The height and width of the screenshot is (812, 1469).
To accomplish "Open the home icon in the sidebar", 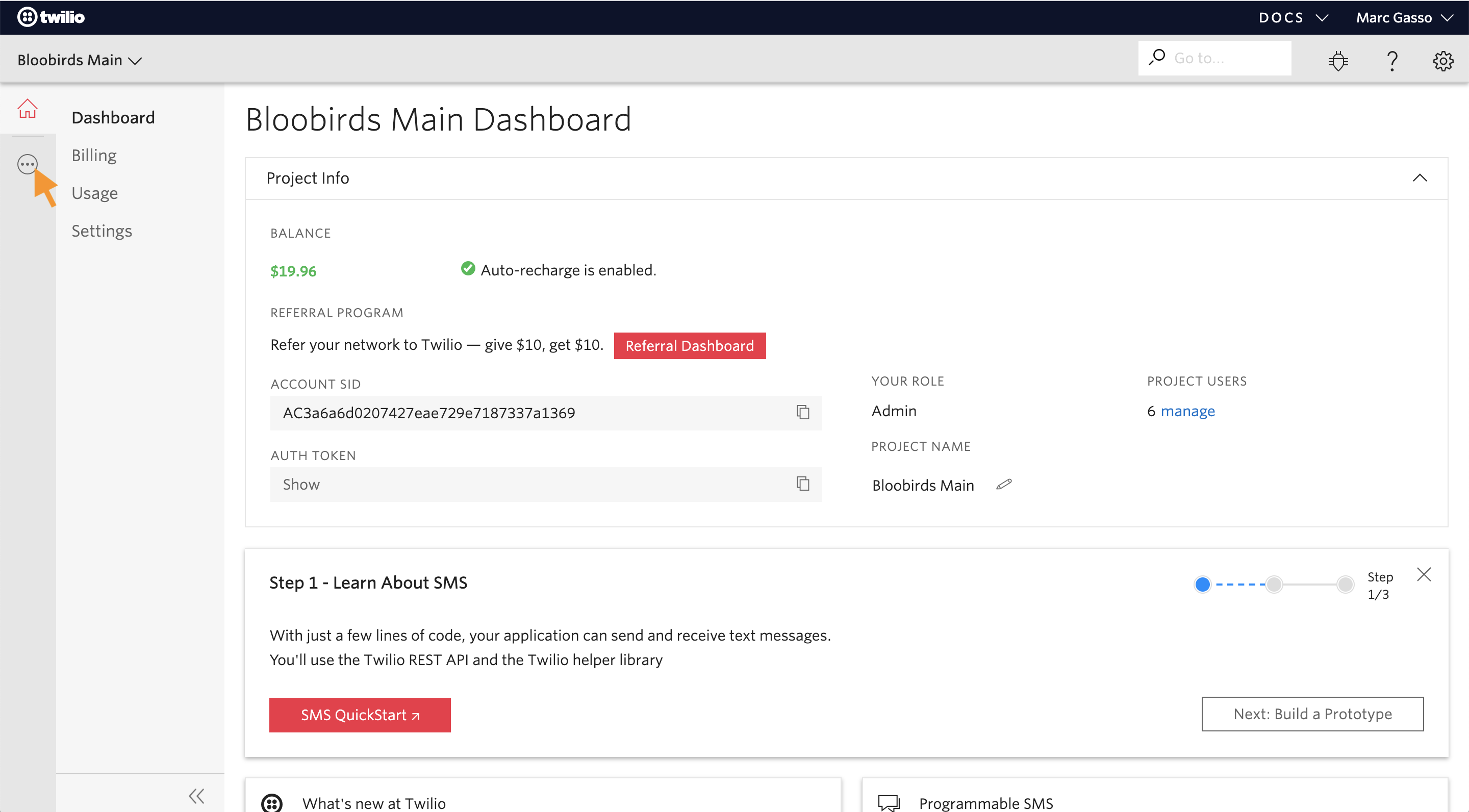I will click(x=28, y=108).
